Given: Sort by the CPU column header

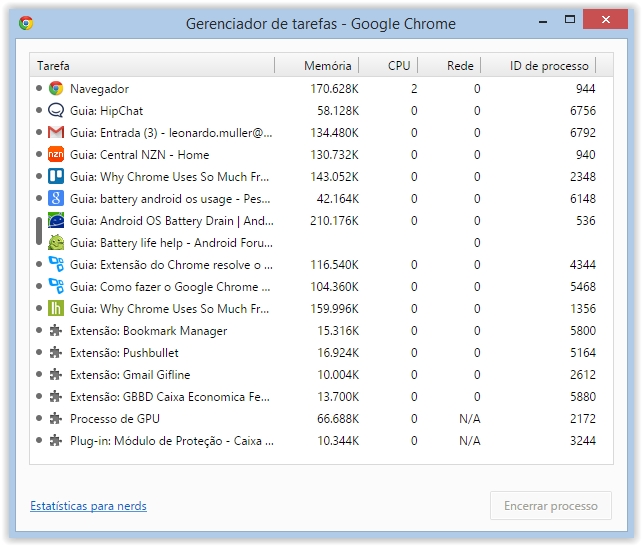Looking at the screenshot, I should tap(388, 65).
